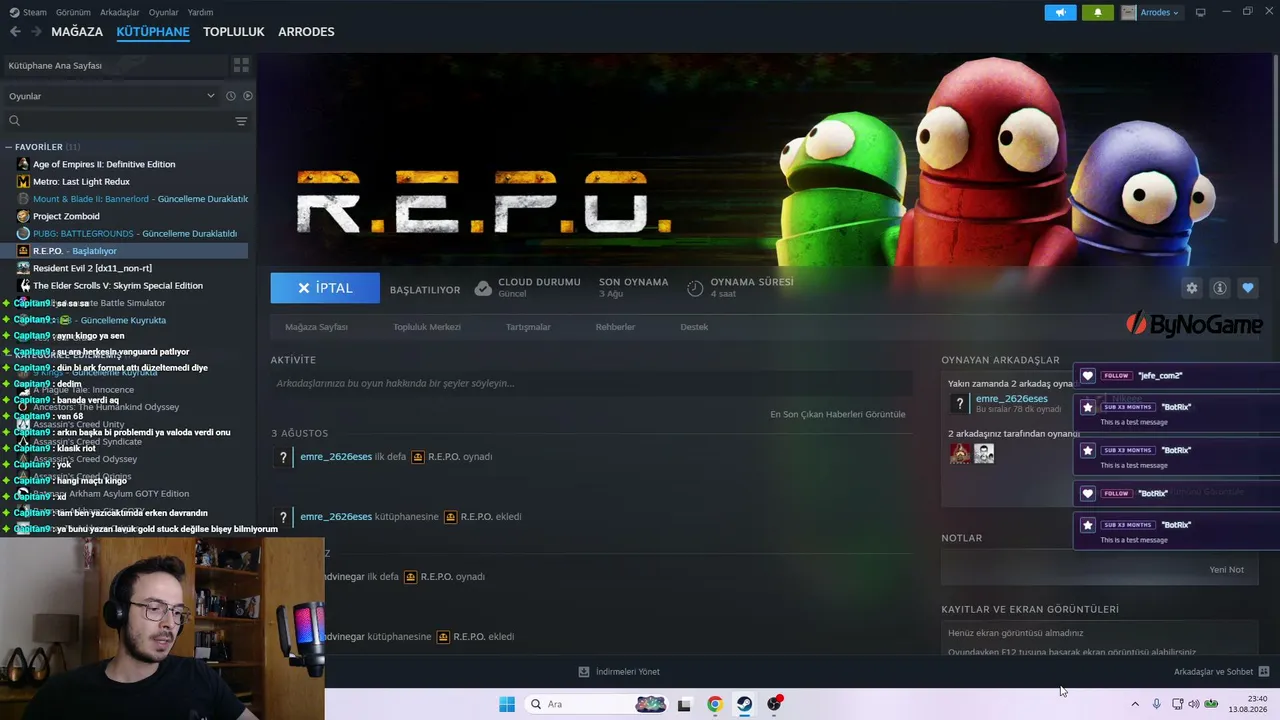Open the second friend avatar under players
The image size is (1280, 720).
tap(984, 453)
